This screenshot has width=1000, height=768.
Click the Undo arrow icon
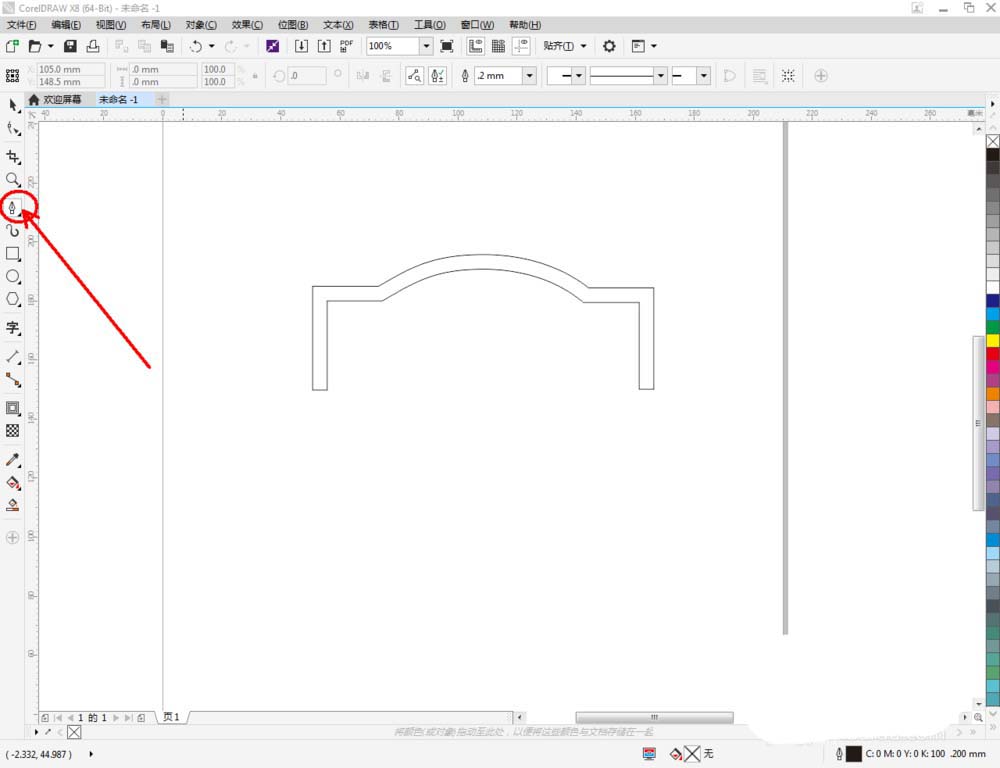tap(196, 46)
